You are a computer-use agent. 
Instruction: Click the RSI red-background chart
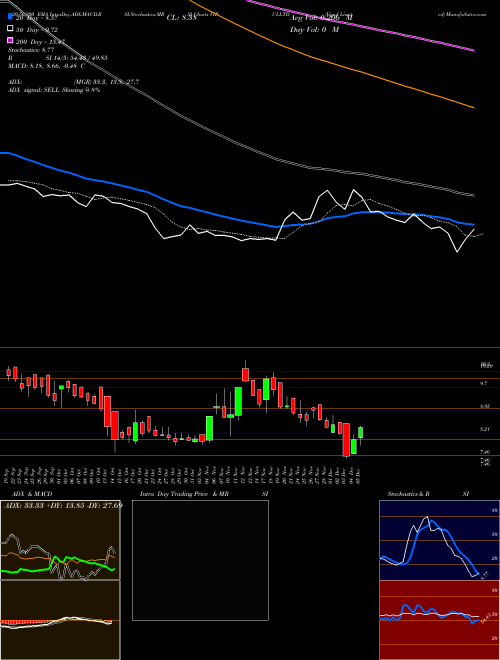(x=439, y=620)
